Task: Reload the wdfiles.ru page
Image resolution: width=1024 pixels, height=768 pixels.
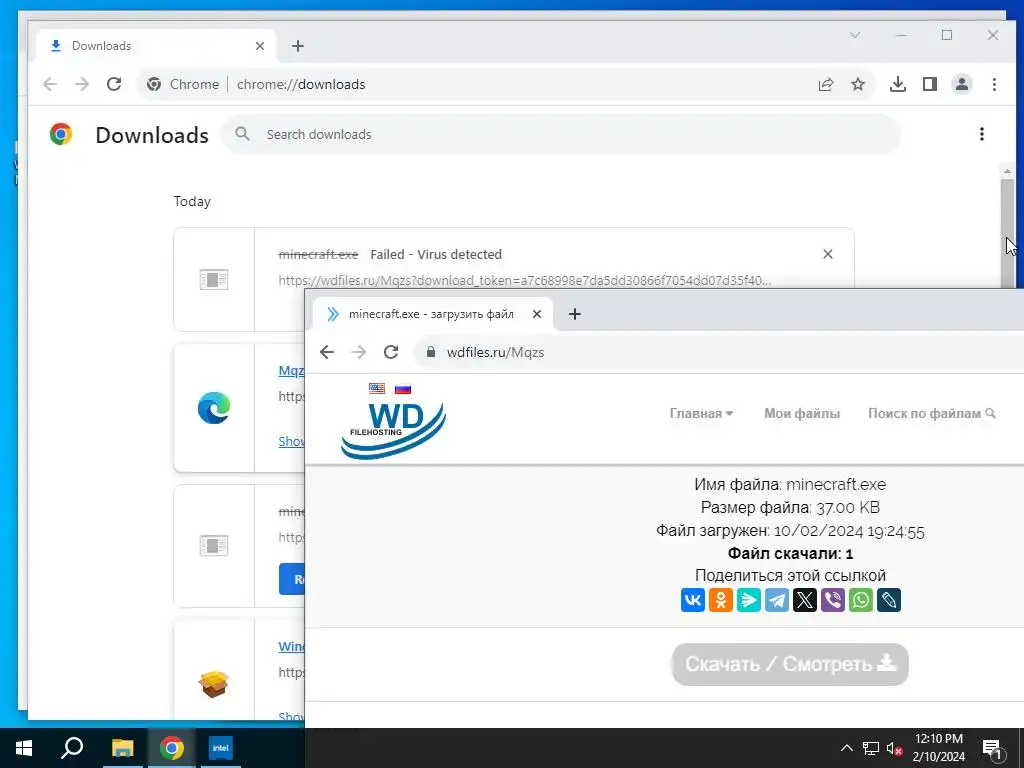Action: 391,352
